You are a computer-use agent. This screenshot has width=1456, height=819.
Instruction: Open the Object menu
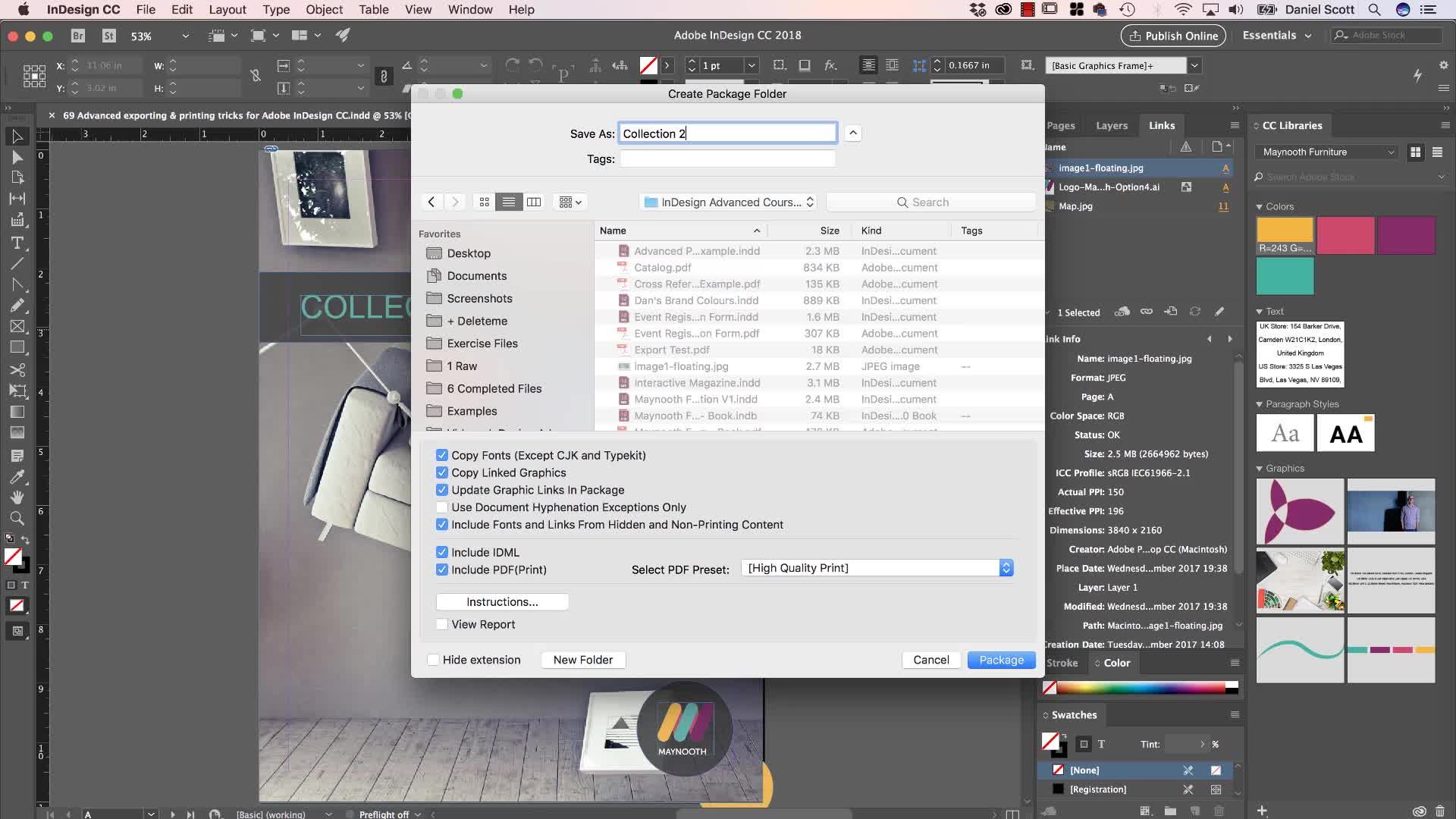click(324, 10)
